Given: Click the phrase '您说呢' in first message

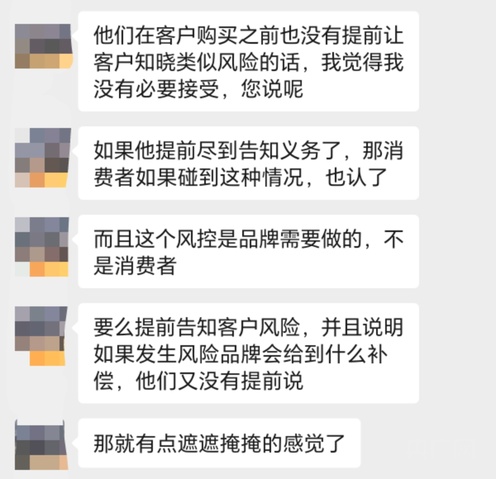Looking at the screenshot, I should pos(272,89).
